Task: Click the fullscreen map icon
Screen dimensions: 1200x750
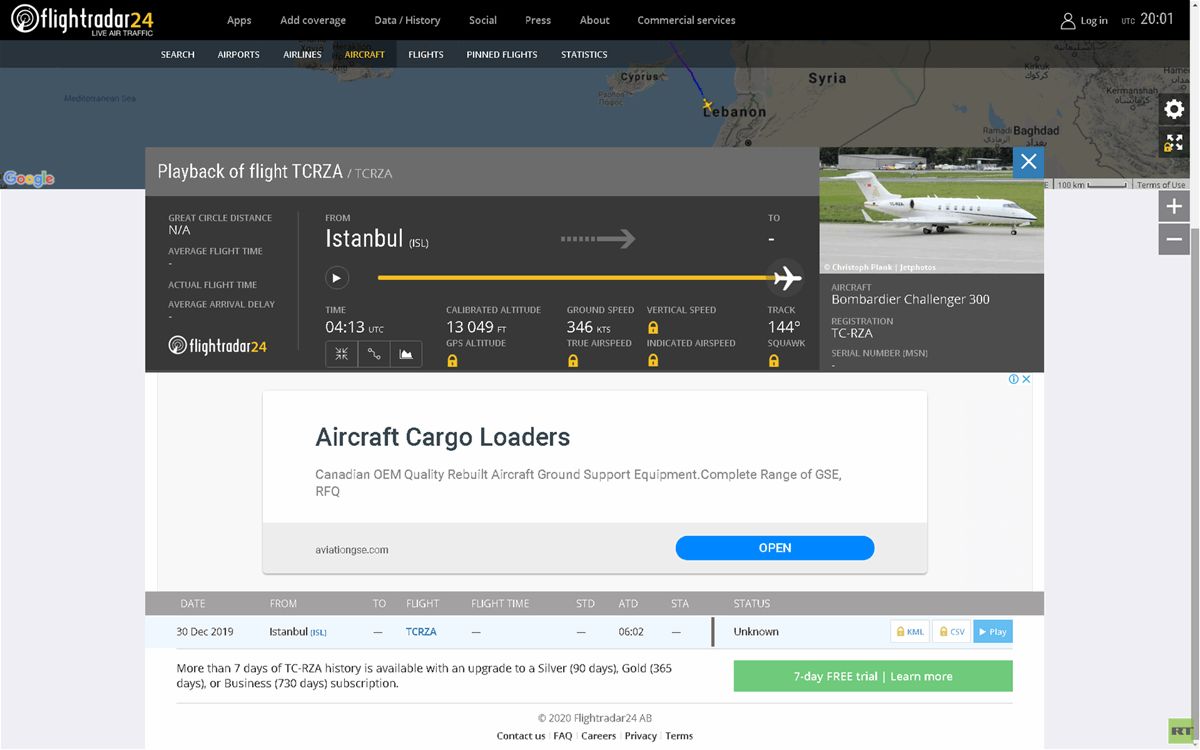Action: (x=1174, y=143)
